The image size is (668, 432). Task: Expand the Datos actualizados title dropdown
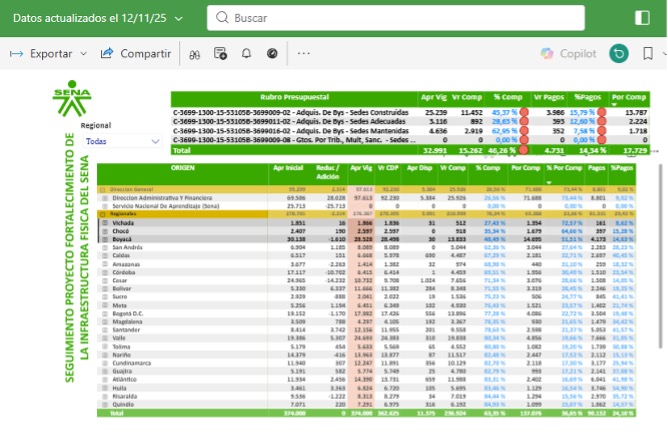(178, 19)
